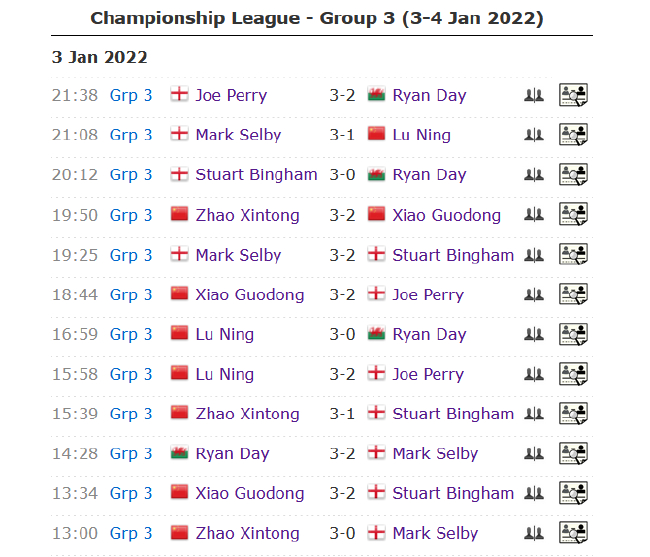
Task: Open head-to-head icon for Perry vs Day
Action: (x=533, y=95)
